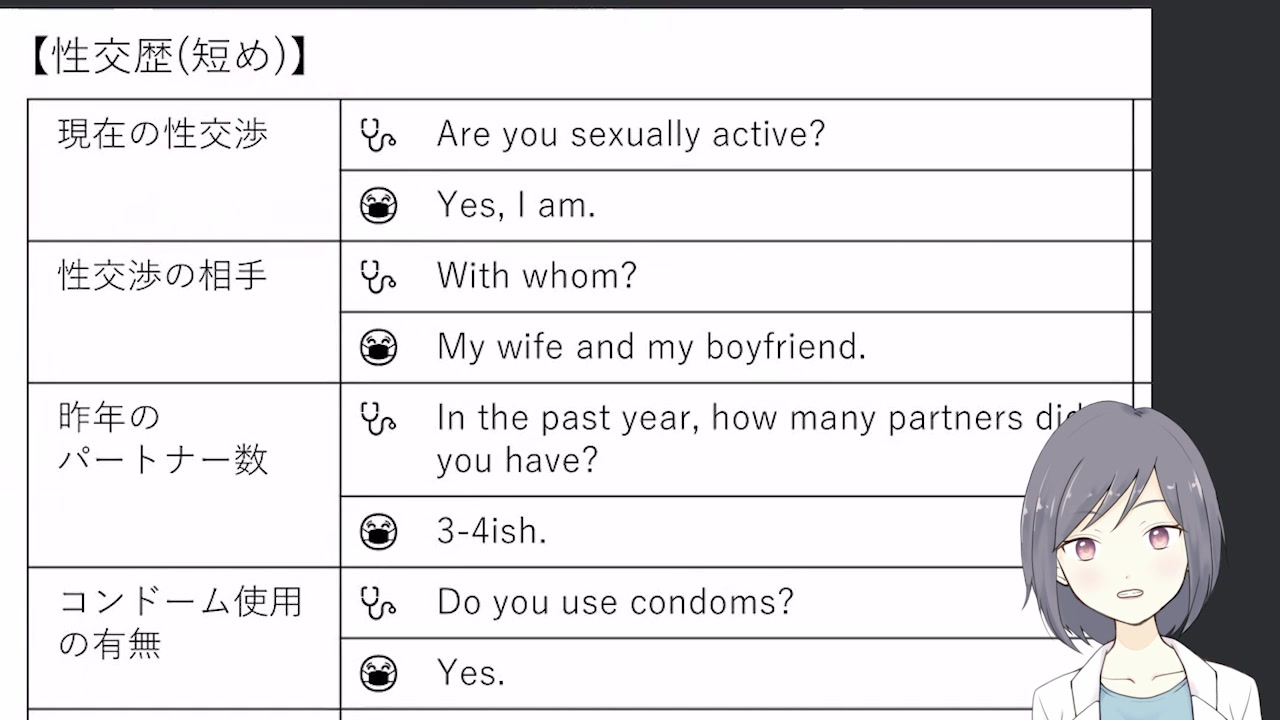This screenshot has height=720, width=1280.
Task: Select the masked face icon next to "3-4ish."
Action: click(378, 531)
